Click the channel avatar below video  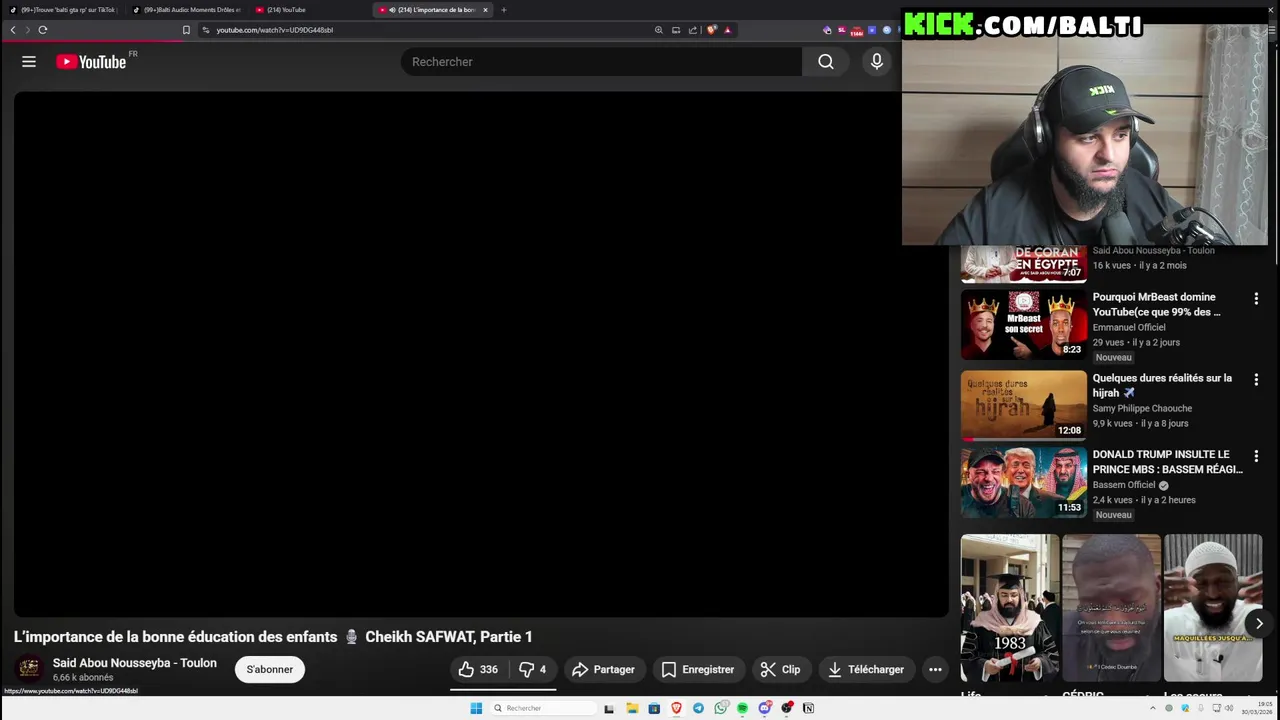click(29, 668)
